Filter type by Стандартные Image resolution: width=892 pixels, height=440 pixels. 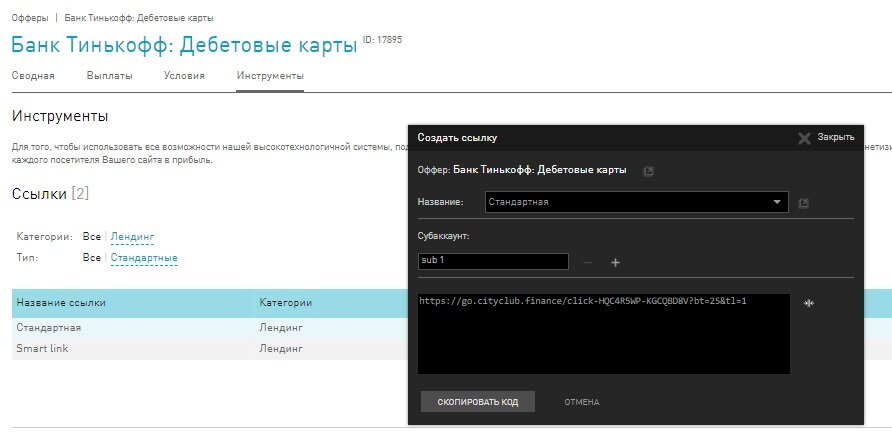(144, 258)
